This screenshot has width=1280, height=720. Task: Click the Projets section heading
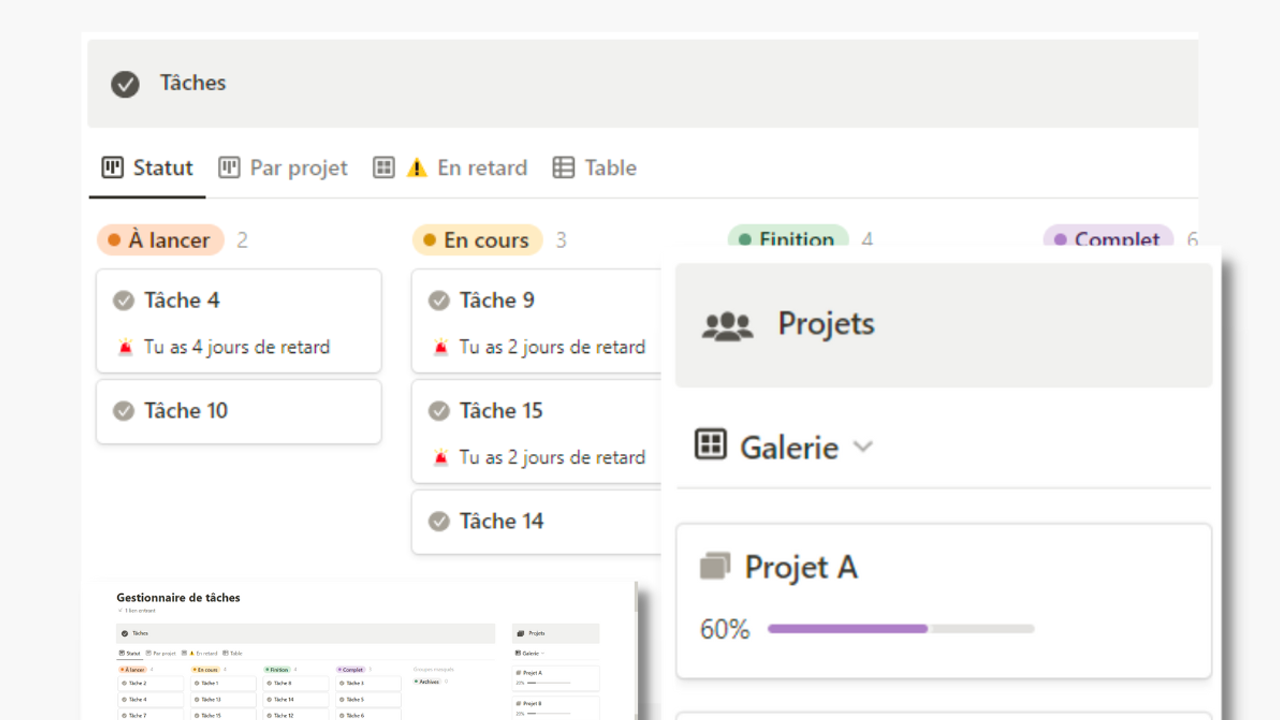click(826, 324)
